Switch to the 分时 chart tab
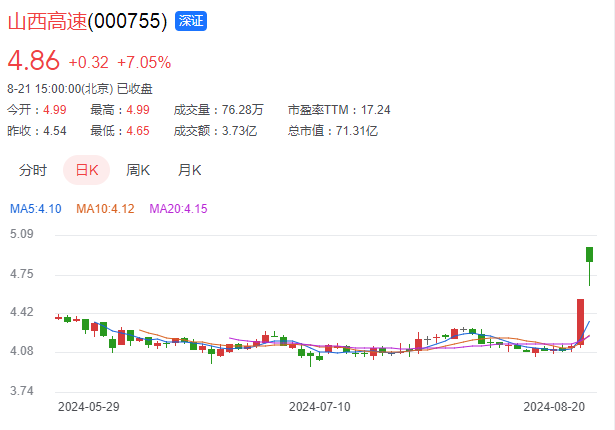 (x=33, y=170)
